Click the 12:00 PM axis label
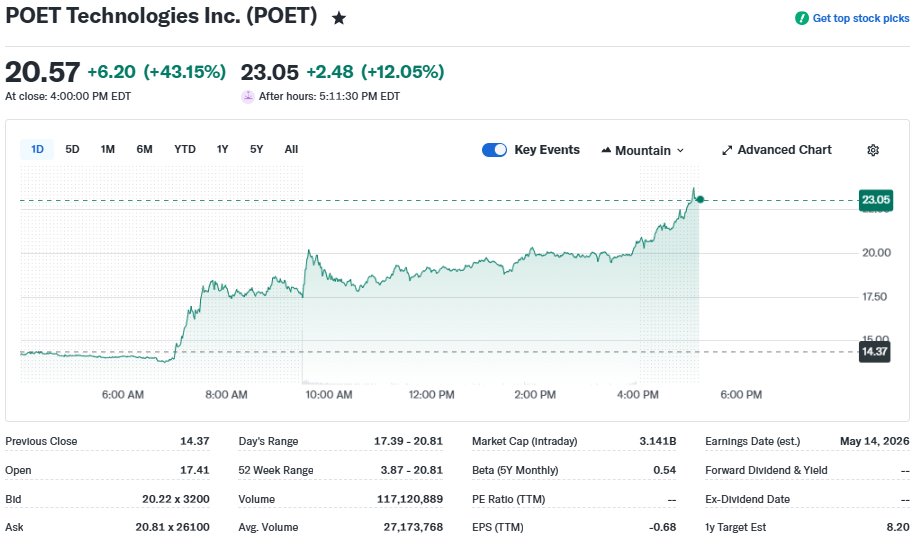The image size is (921, 548). (x=431, y=395)
